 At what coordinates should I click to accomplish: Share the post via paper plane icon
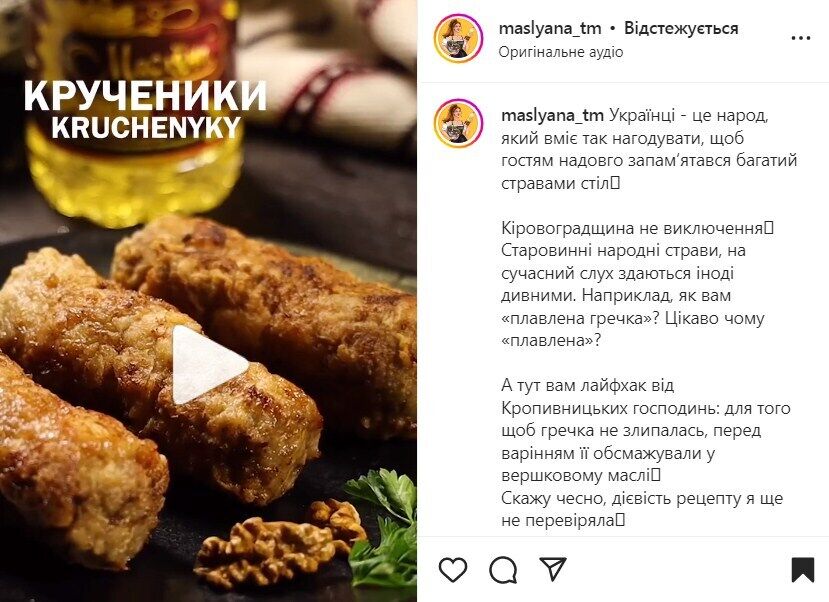click(x=552, y=569)
